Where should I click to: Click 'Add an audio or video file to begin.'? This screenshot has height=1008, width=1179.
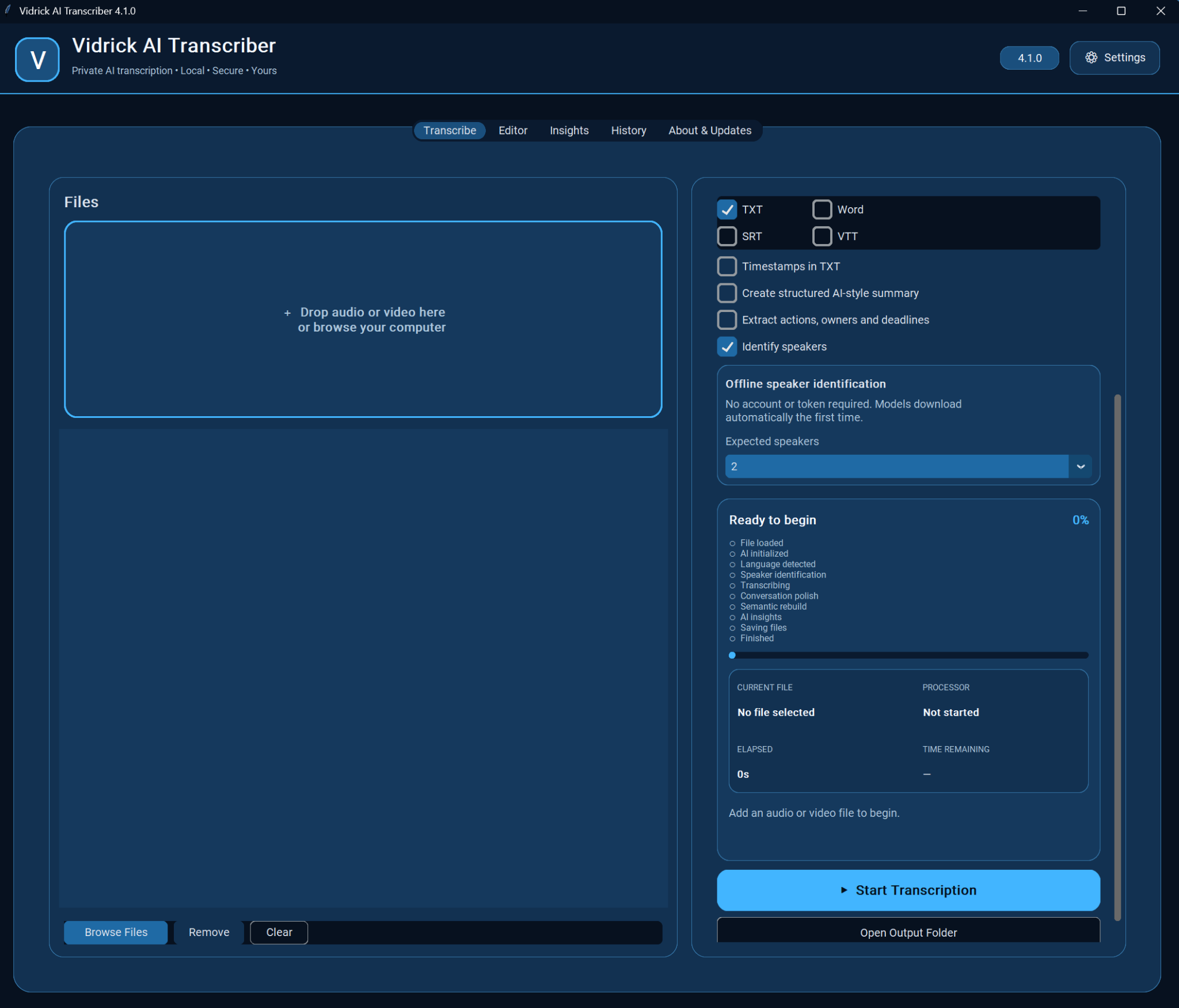coord(814,813)
